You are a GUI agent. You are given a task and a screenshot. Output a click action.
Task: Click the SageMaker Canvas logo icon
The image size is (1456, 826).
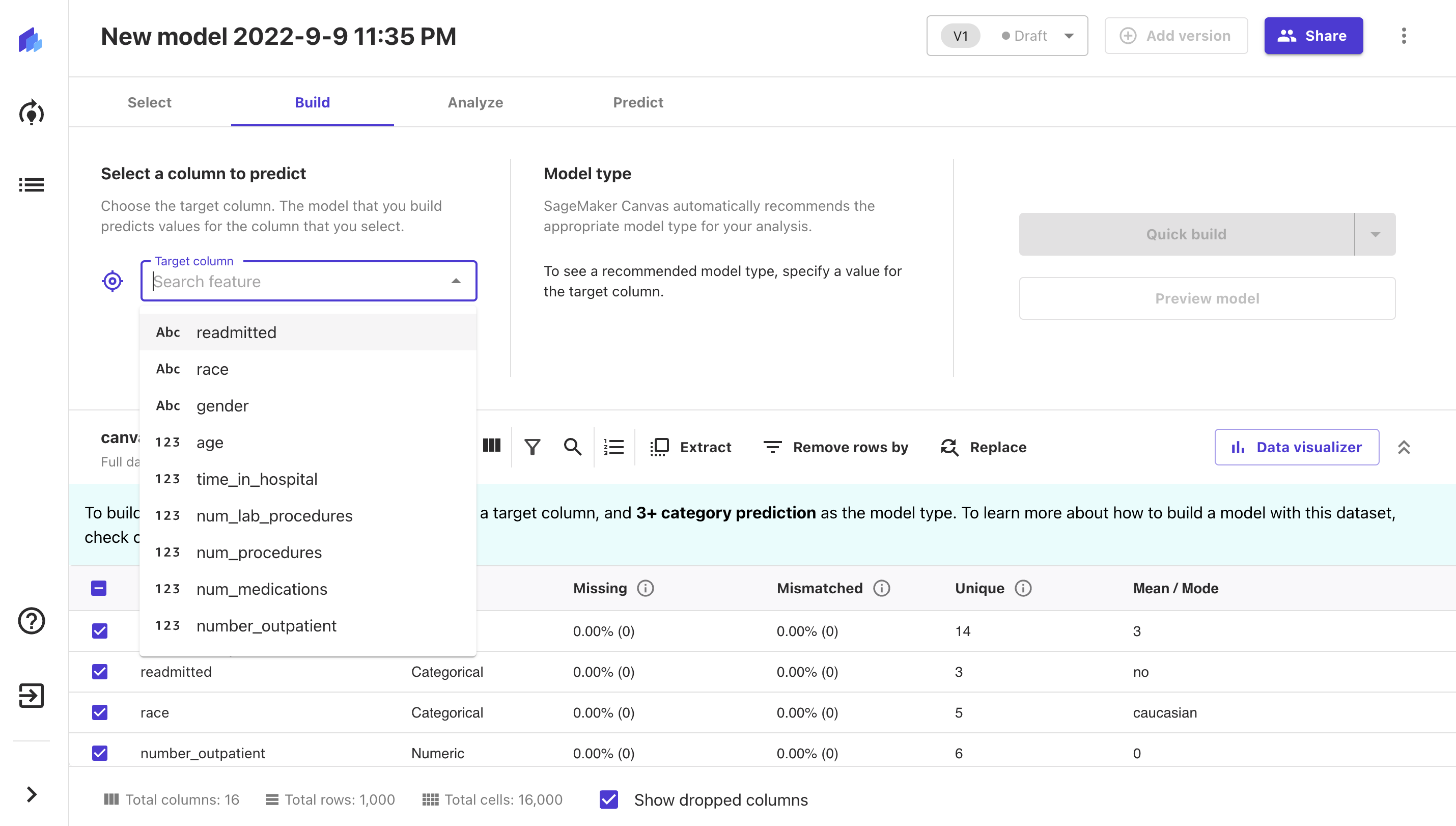coord(31,39)
